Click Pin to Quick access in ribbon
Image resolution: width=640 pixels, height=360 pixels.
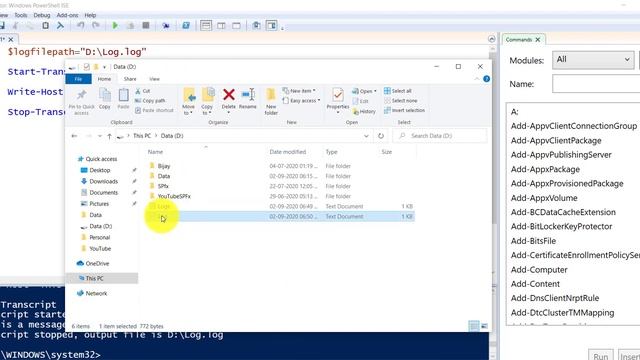pyautogui.click(x=81, y=102)
